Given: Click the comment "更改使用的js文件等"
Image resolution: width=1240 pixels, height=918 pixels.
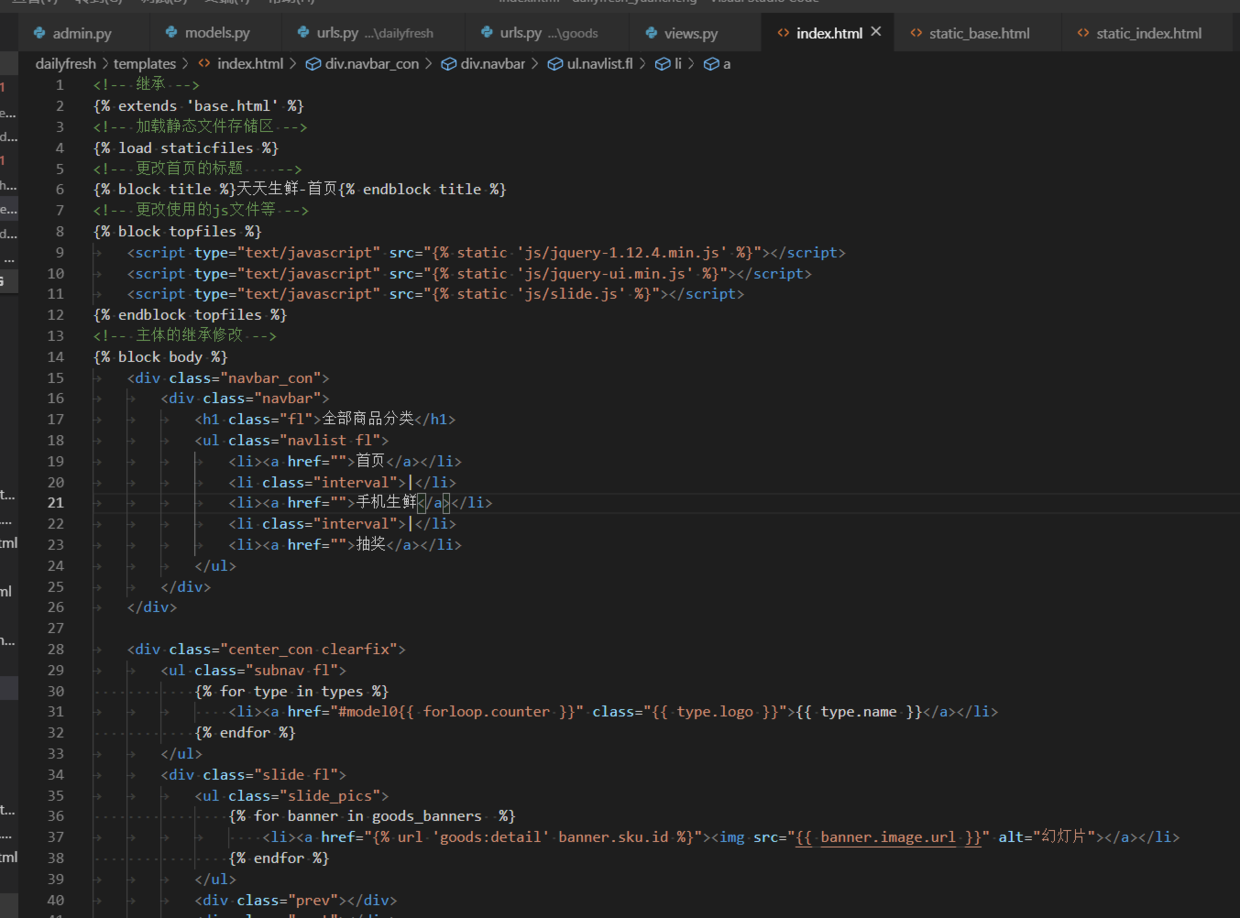Looking at the screenshot, I should pyautogui.click(x=206, y=210).
